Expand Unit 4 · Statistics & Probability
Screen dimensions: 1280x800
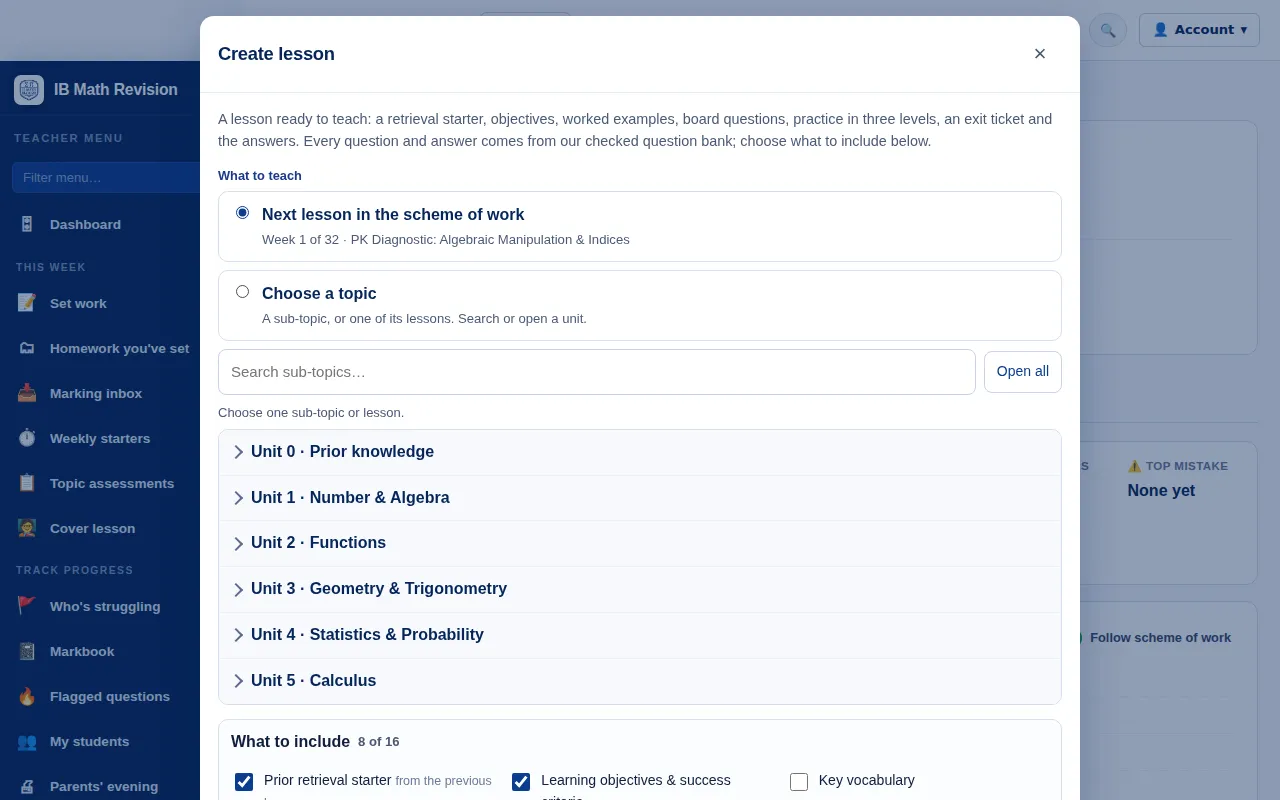(x=640, y=635)
